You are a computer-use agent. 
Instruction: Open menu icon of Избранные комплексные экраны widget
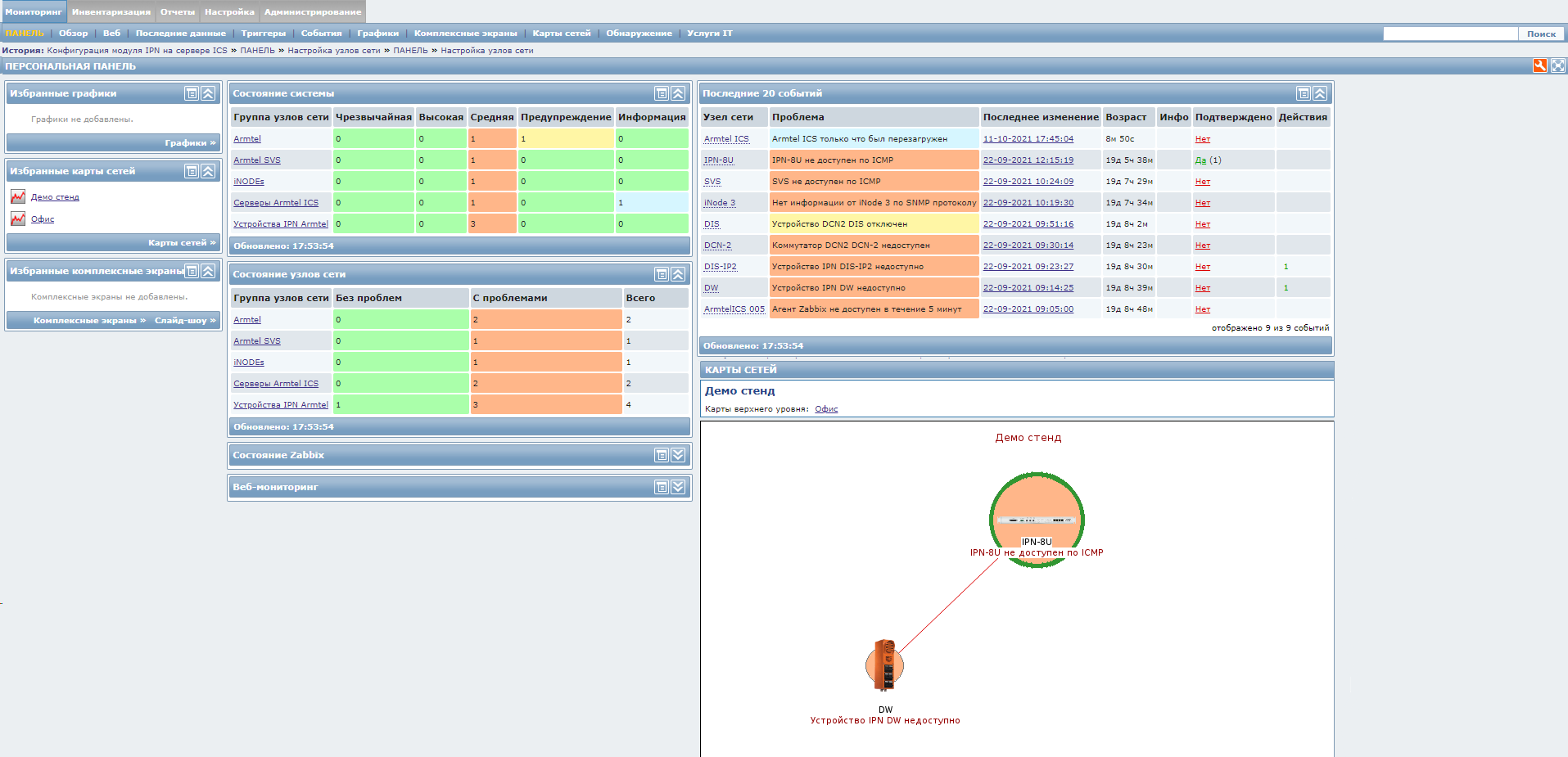191,271
